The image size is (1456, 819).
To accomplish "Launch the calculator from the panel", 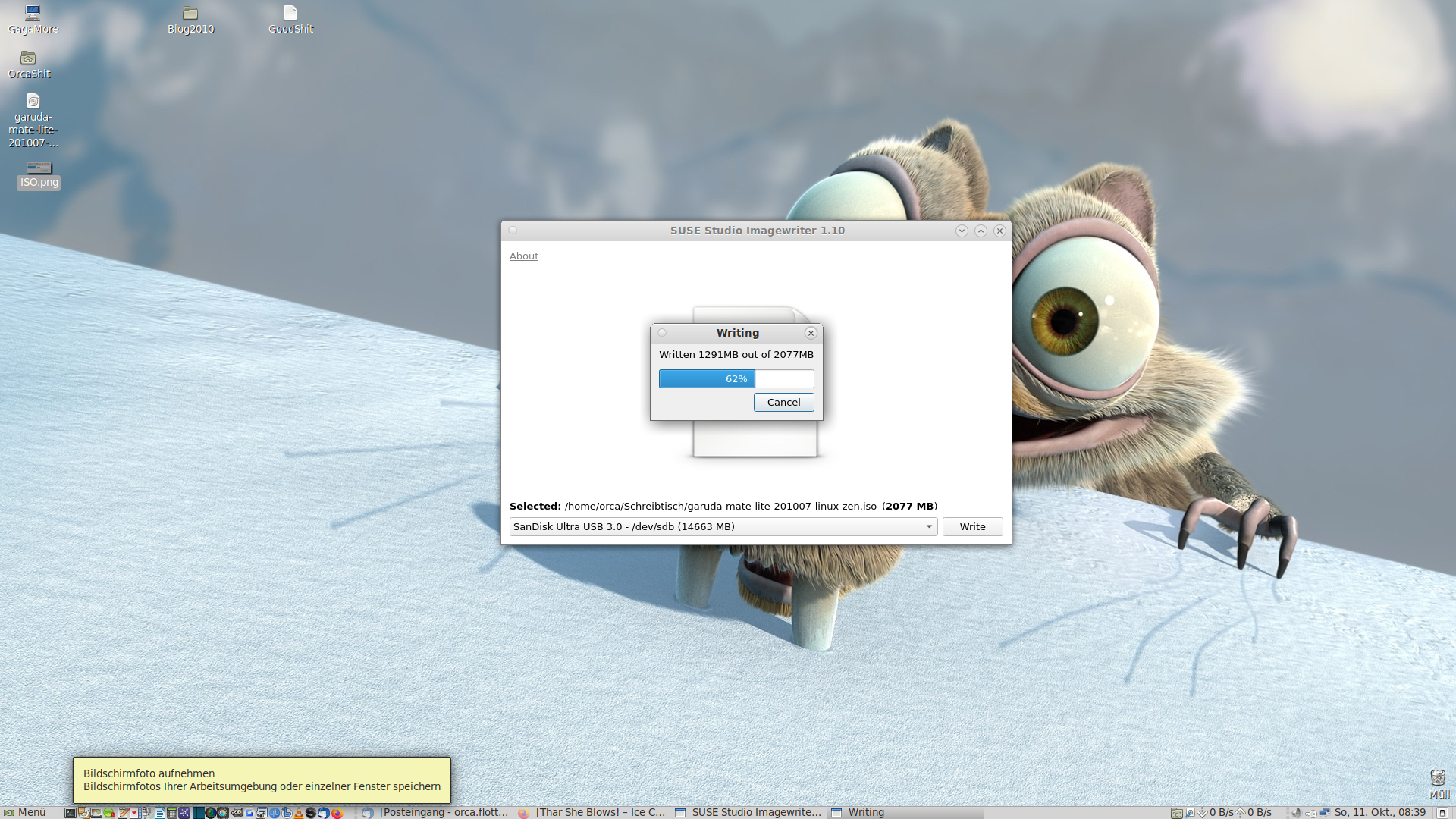I will pos(172,812).
